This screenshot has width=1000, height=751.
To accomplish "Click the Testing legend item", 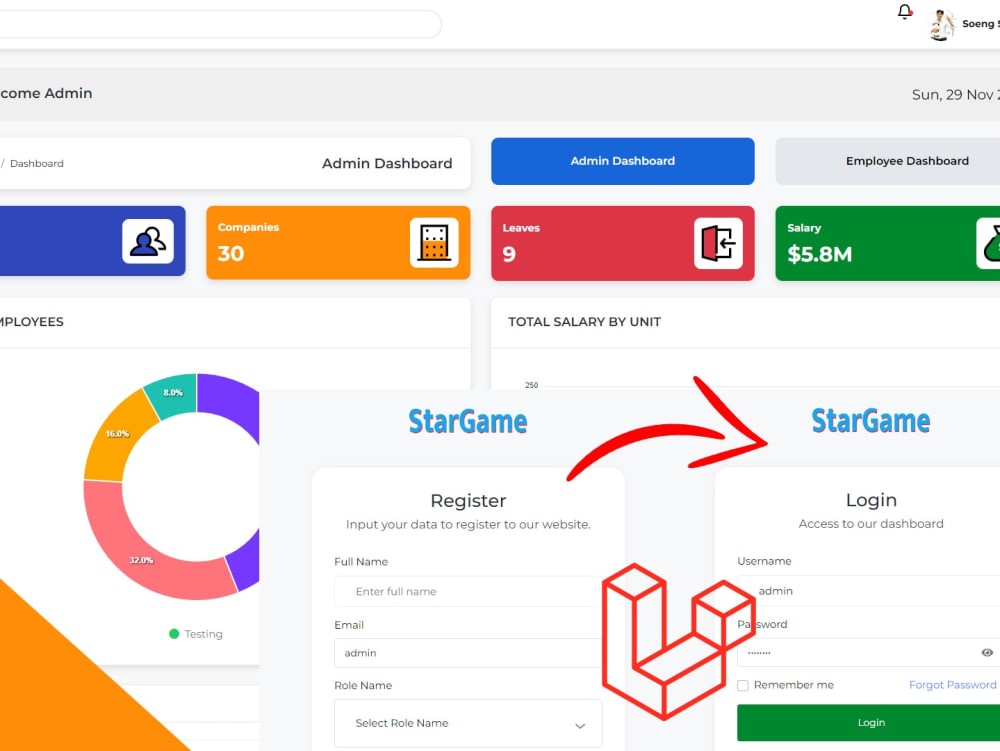I will [x=196, y=634].
